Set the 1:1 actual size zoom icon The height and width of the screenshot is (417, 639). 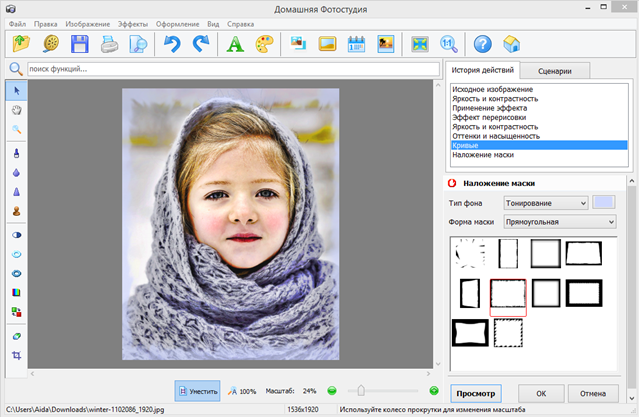[x=449, y=44]
